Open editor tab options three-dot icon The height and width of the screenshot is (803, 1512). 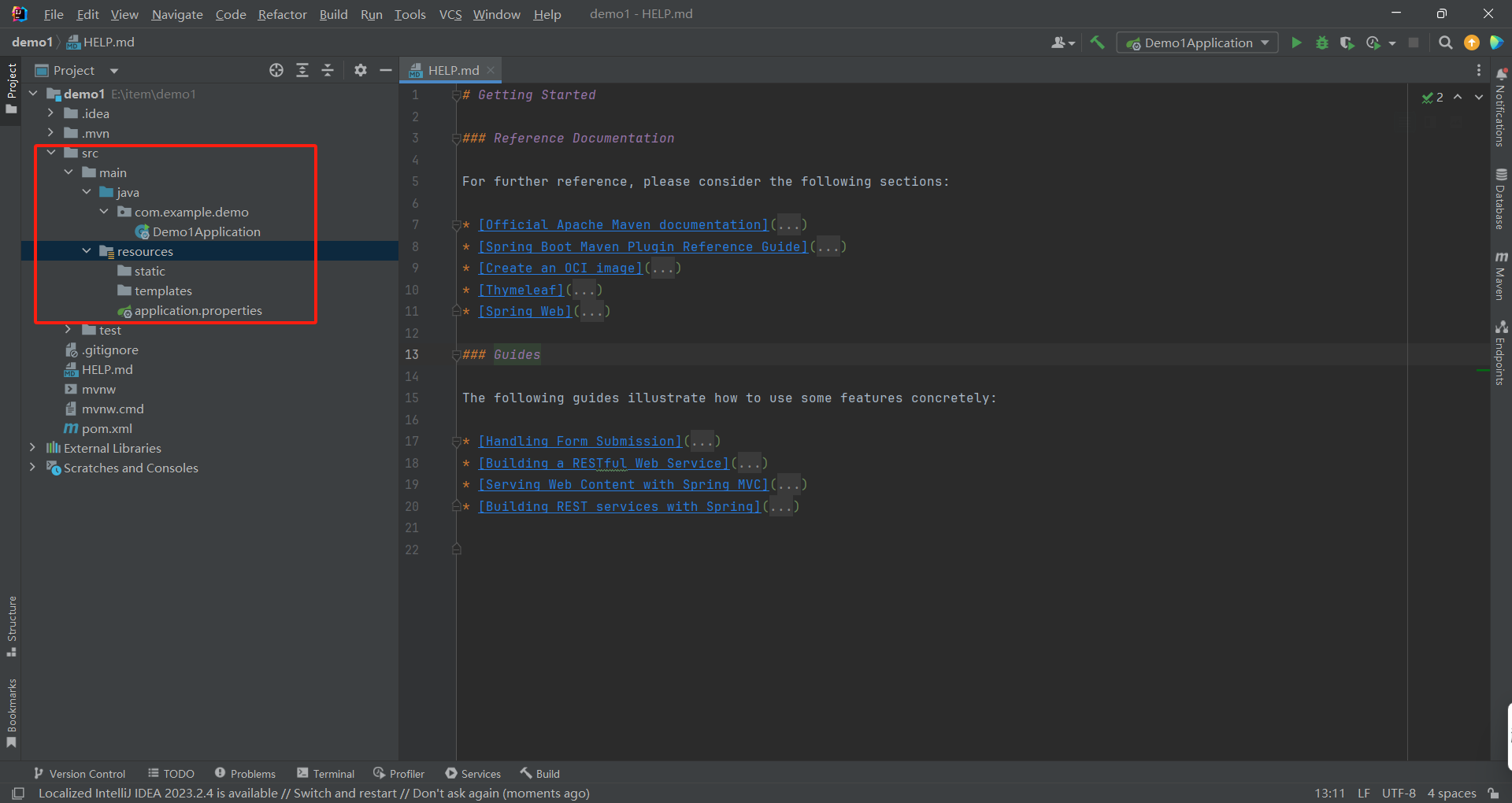tap(1479, 70)
